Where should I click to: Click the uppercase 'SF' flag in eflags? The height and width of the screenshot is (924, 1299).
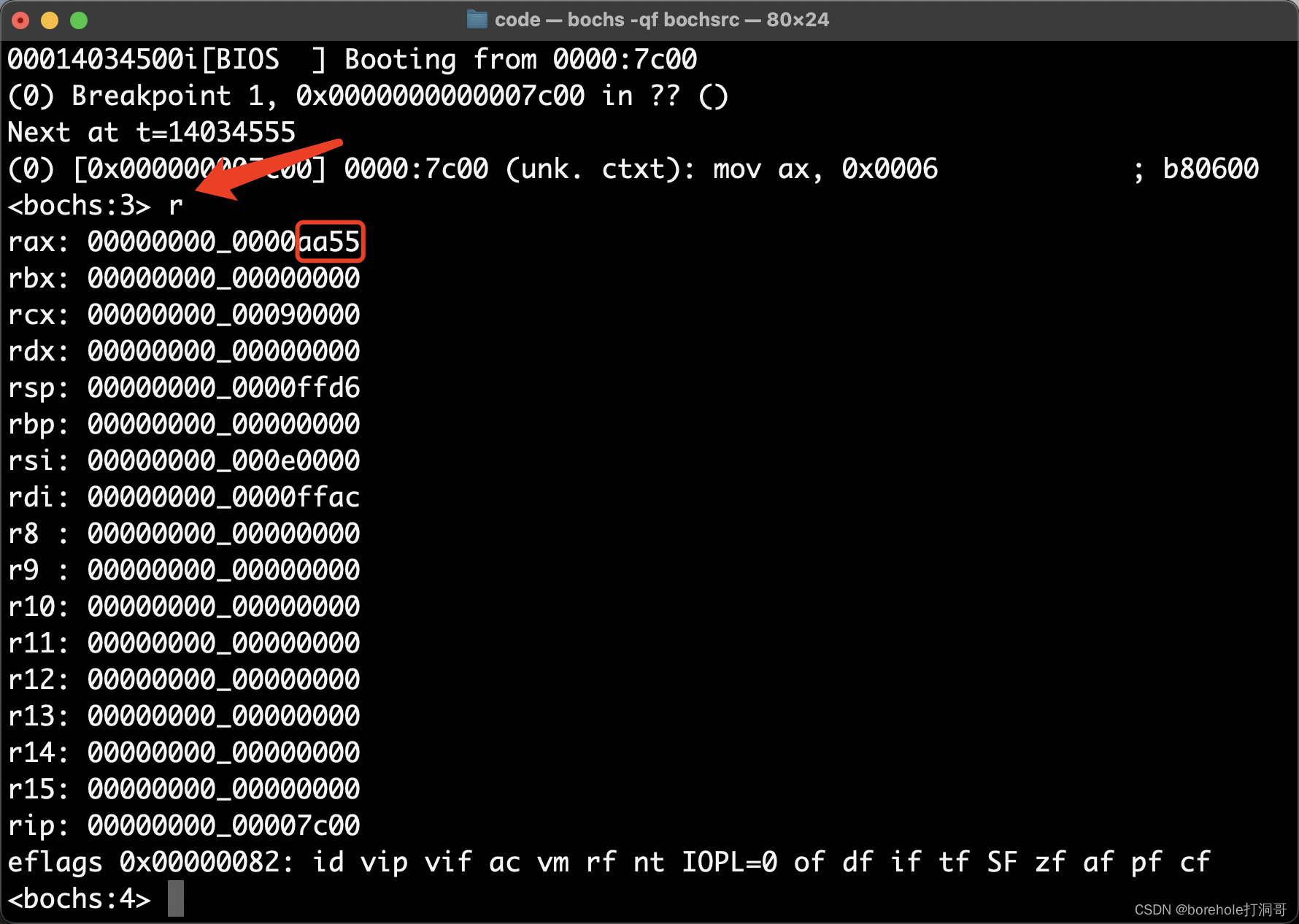click(1002, 862)
